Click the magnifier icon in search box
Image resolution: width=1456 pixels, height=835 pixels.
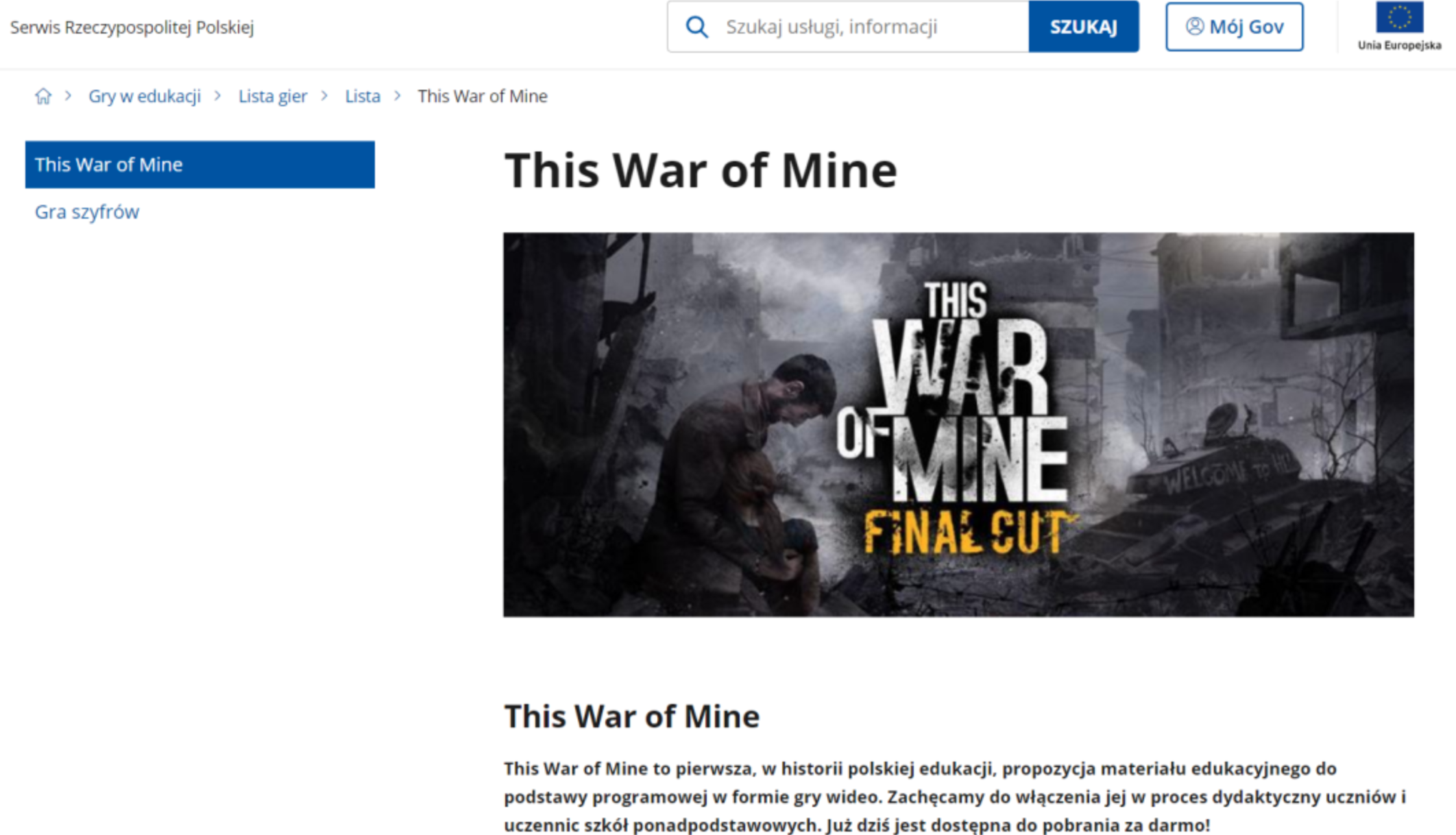[x=696, y=27]
